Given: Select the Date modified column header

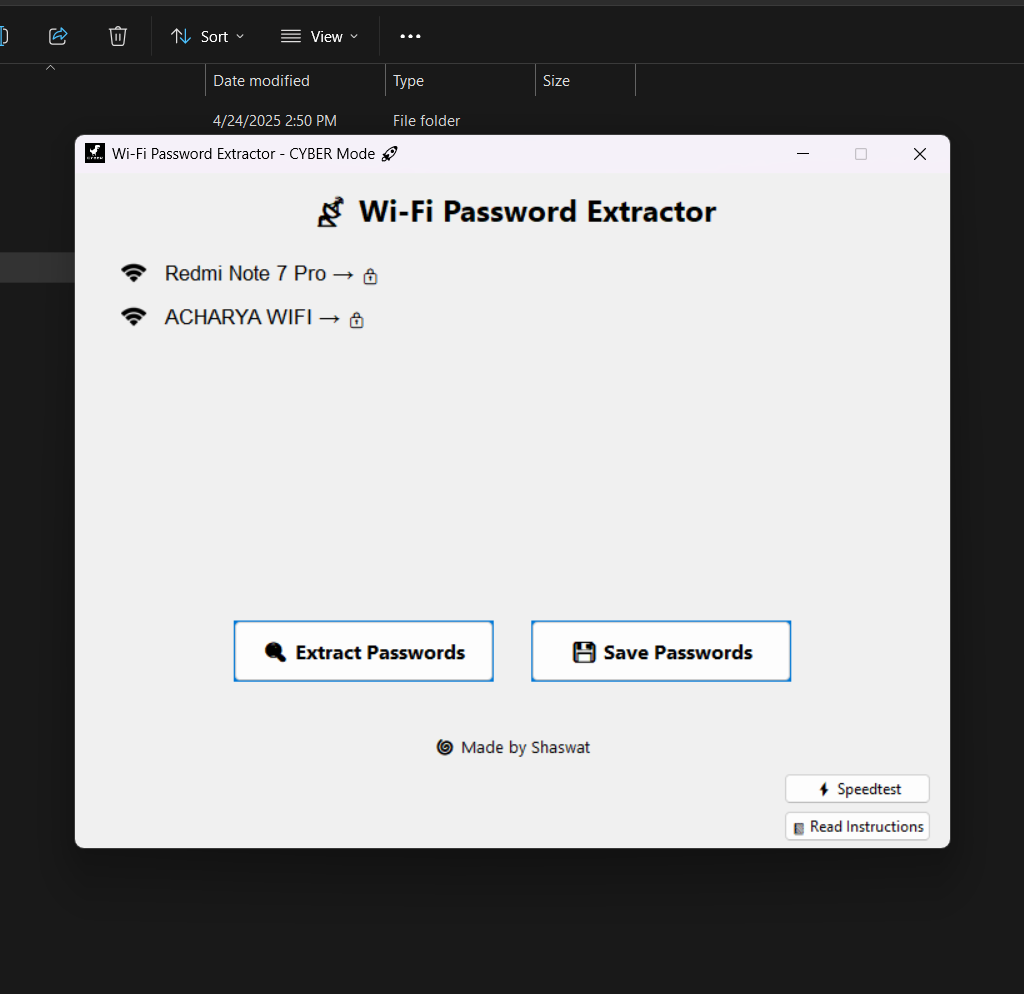Looking at the screenshot, I should [263, 80].
